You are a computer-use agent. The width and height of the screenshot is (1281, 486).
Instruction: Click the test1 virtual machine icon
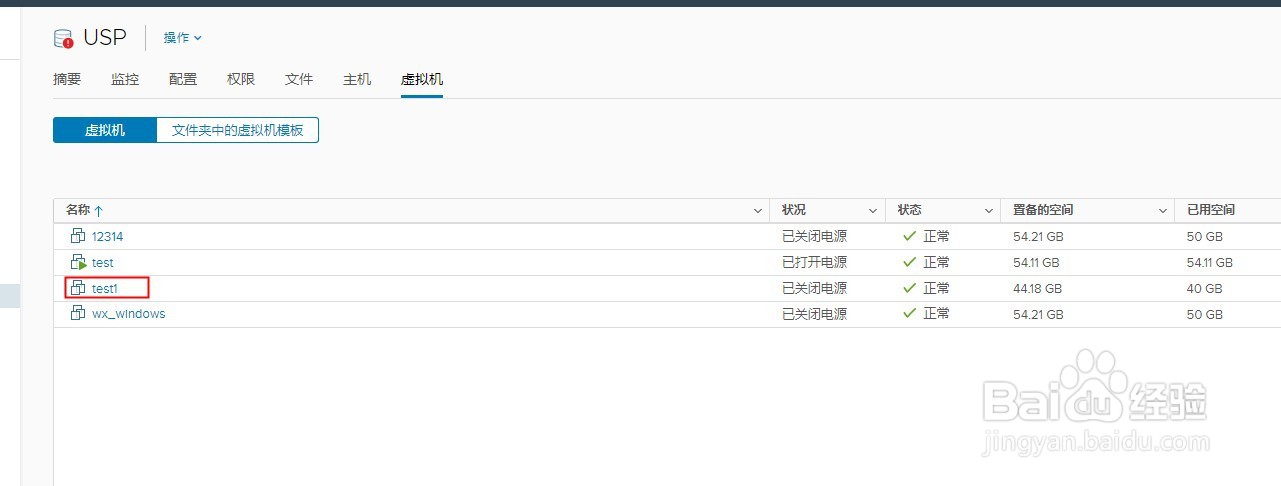pyautogui.click(x=78, y=288)
